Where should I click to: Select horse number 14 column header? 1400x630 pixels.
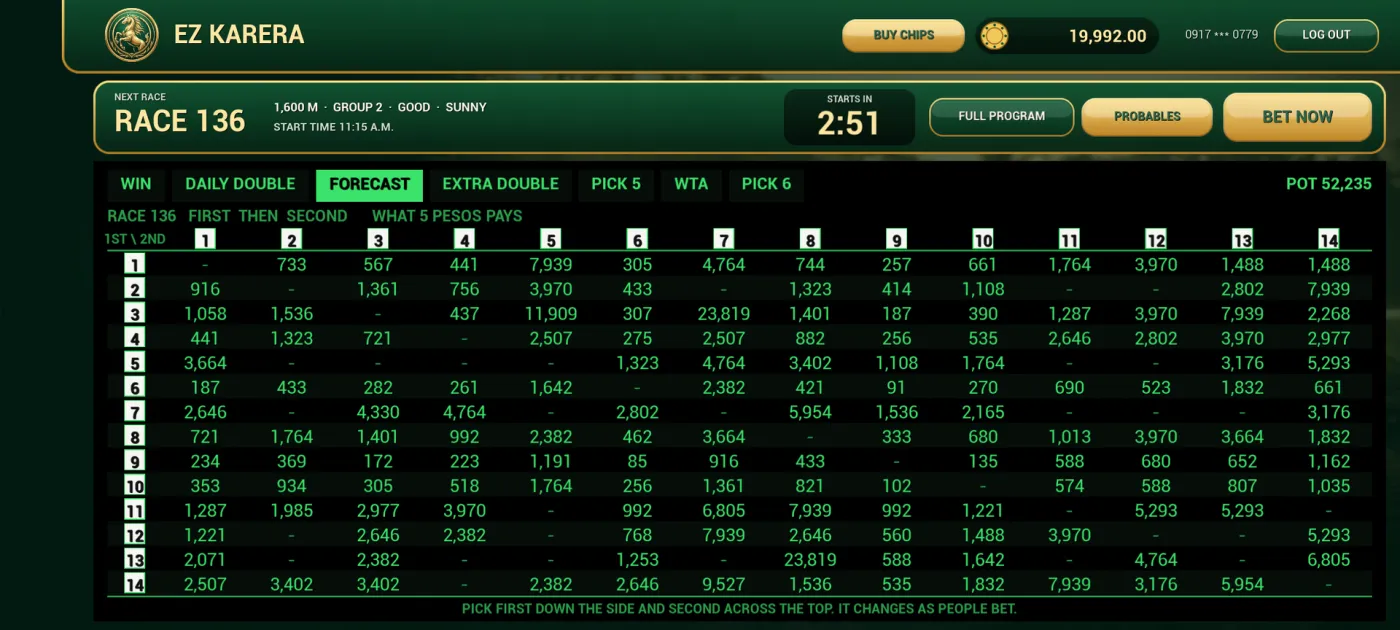coord(1328,239)
